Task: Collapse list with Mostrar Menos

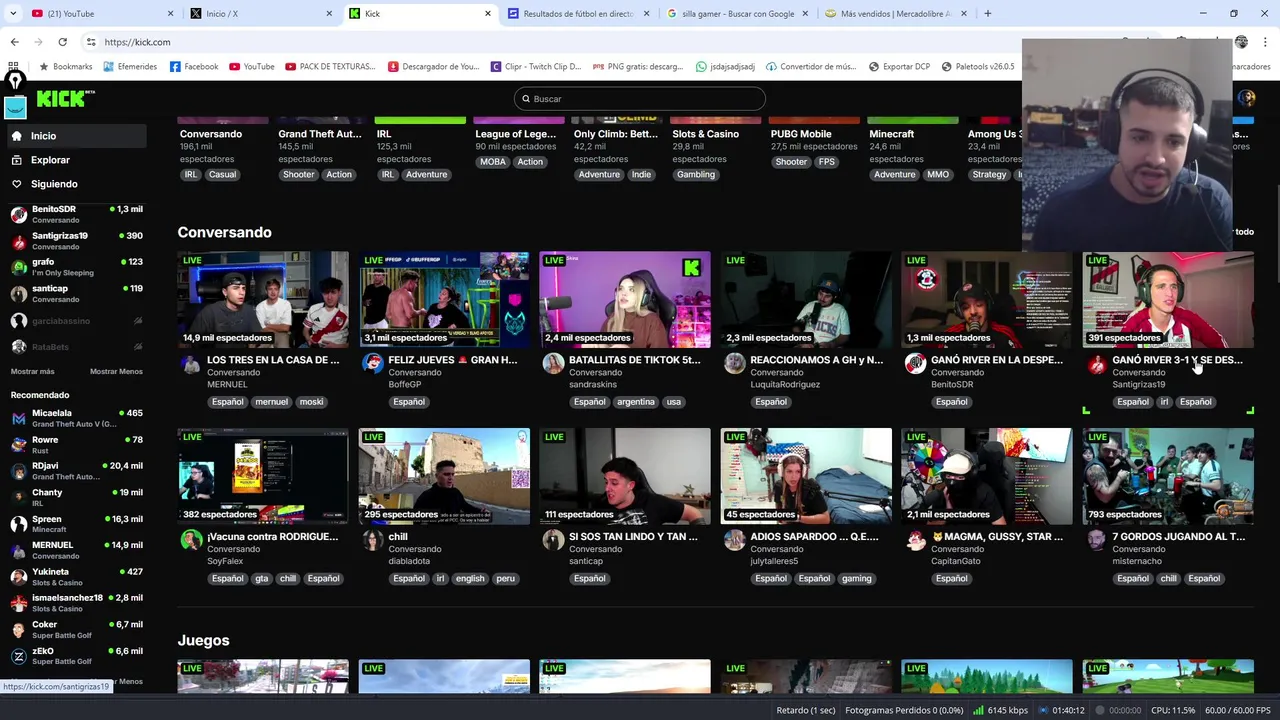Action: click(x=116, y=372)
